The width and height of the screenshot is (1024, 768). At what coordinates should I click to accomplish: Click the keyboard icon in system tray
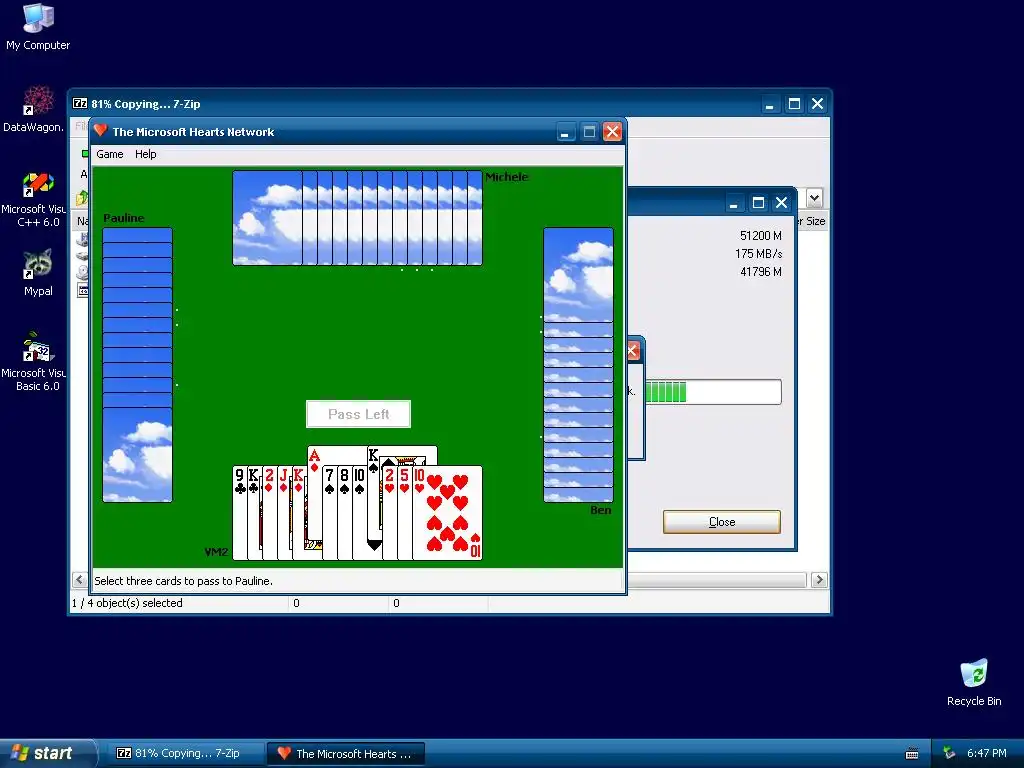(x=912, y=754)
